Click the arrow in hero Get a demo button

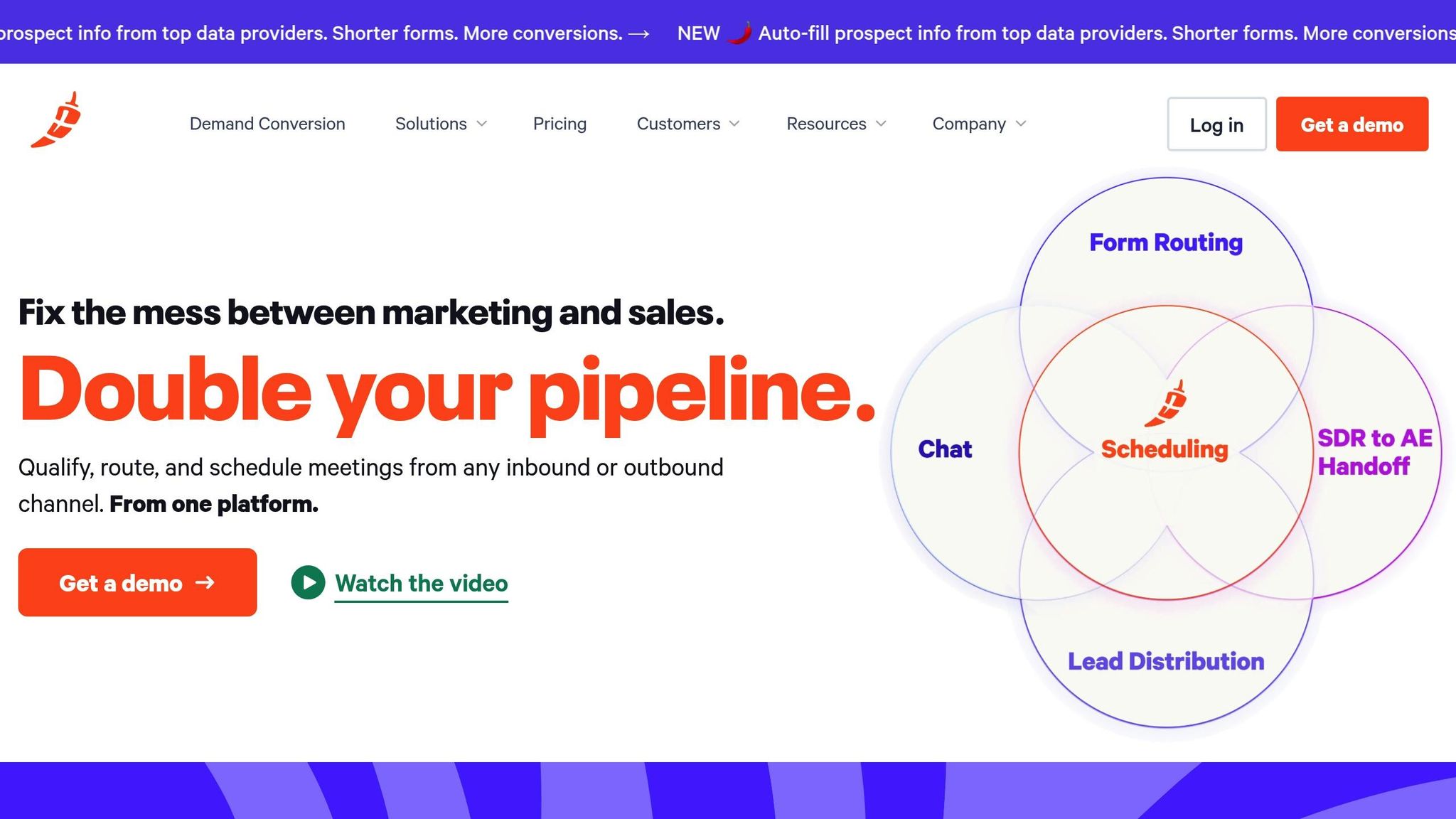tap(205, 583)
